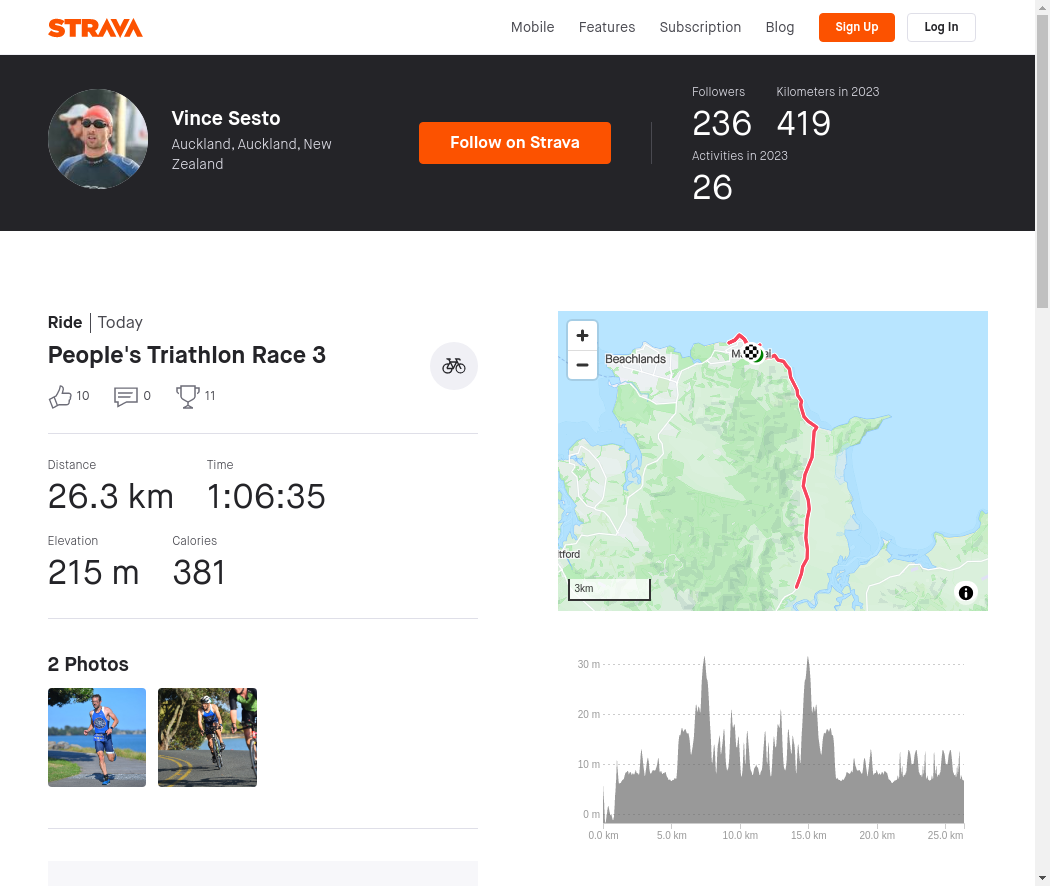Open the Mobile menu item
This screenshot has width=1050, height=886.
point(532,27)
